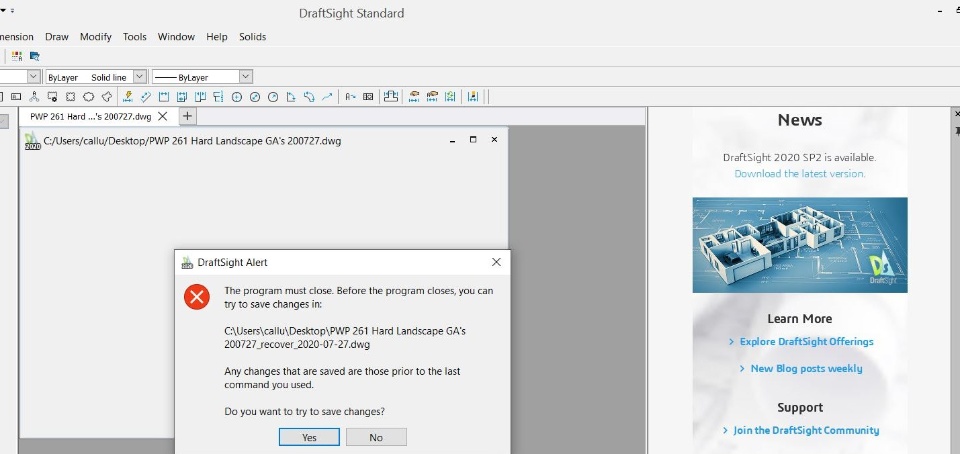
Task: Open Join the DraftSight Community link
Action: [x=806, y=431]
